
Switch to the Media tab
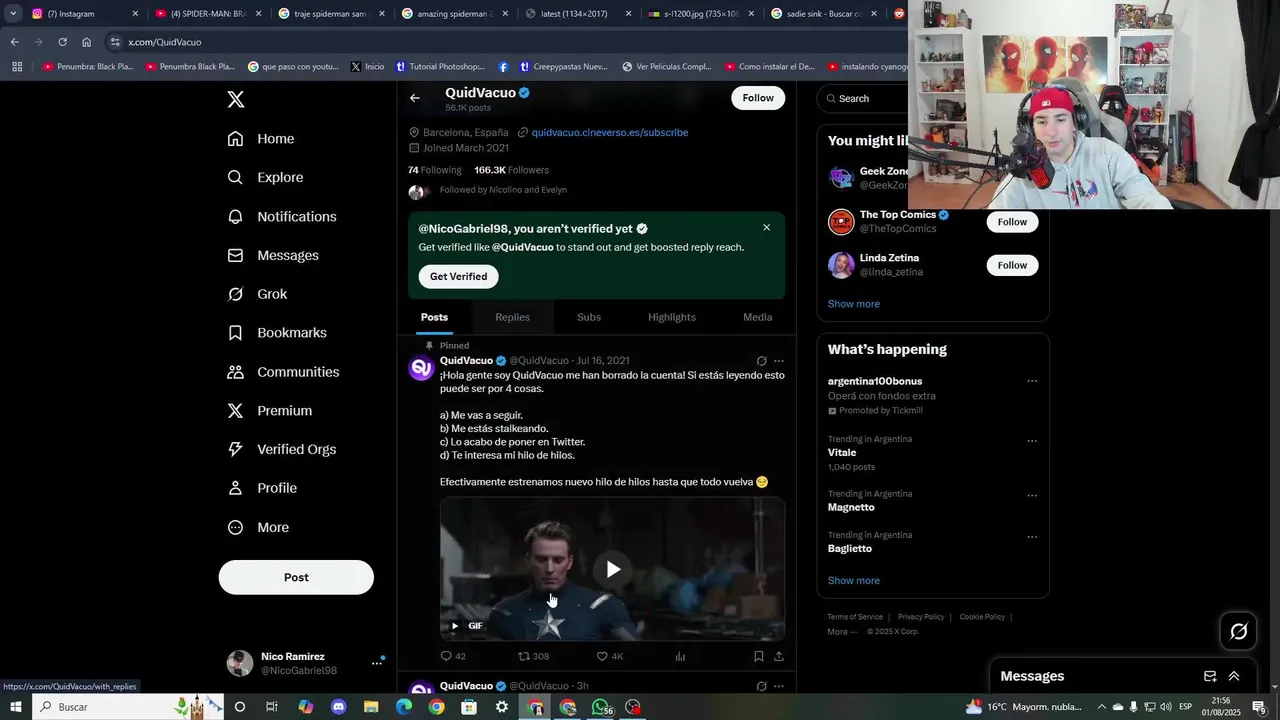click(757, 317)
